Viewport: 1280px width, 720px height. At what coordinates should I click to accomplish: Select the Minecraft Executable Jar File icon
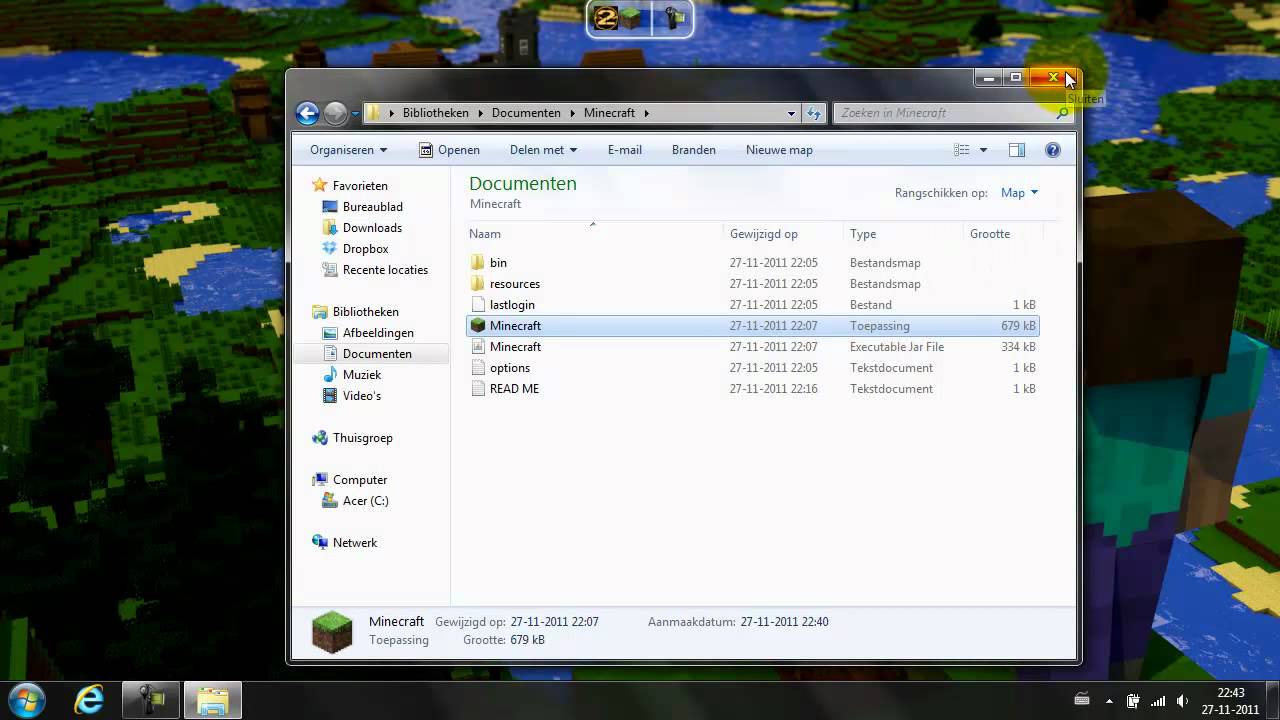pos(477,347)
